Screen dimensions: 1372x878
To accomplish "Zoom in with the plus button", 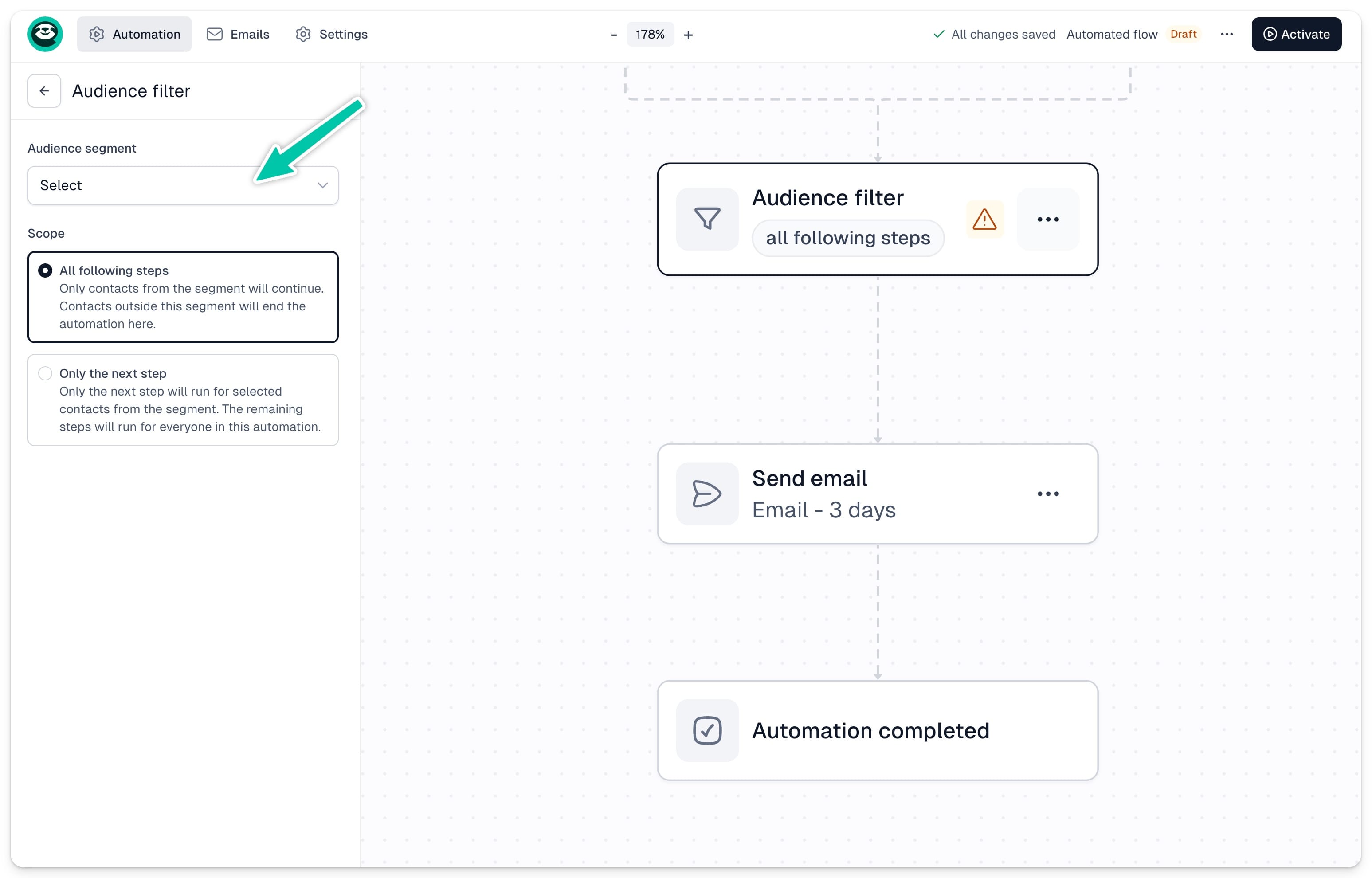I will click(x=688, y=35).
